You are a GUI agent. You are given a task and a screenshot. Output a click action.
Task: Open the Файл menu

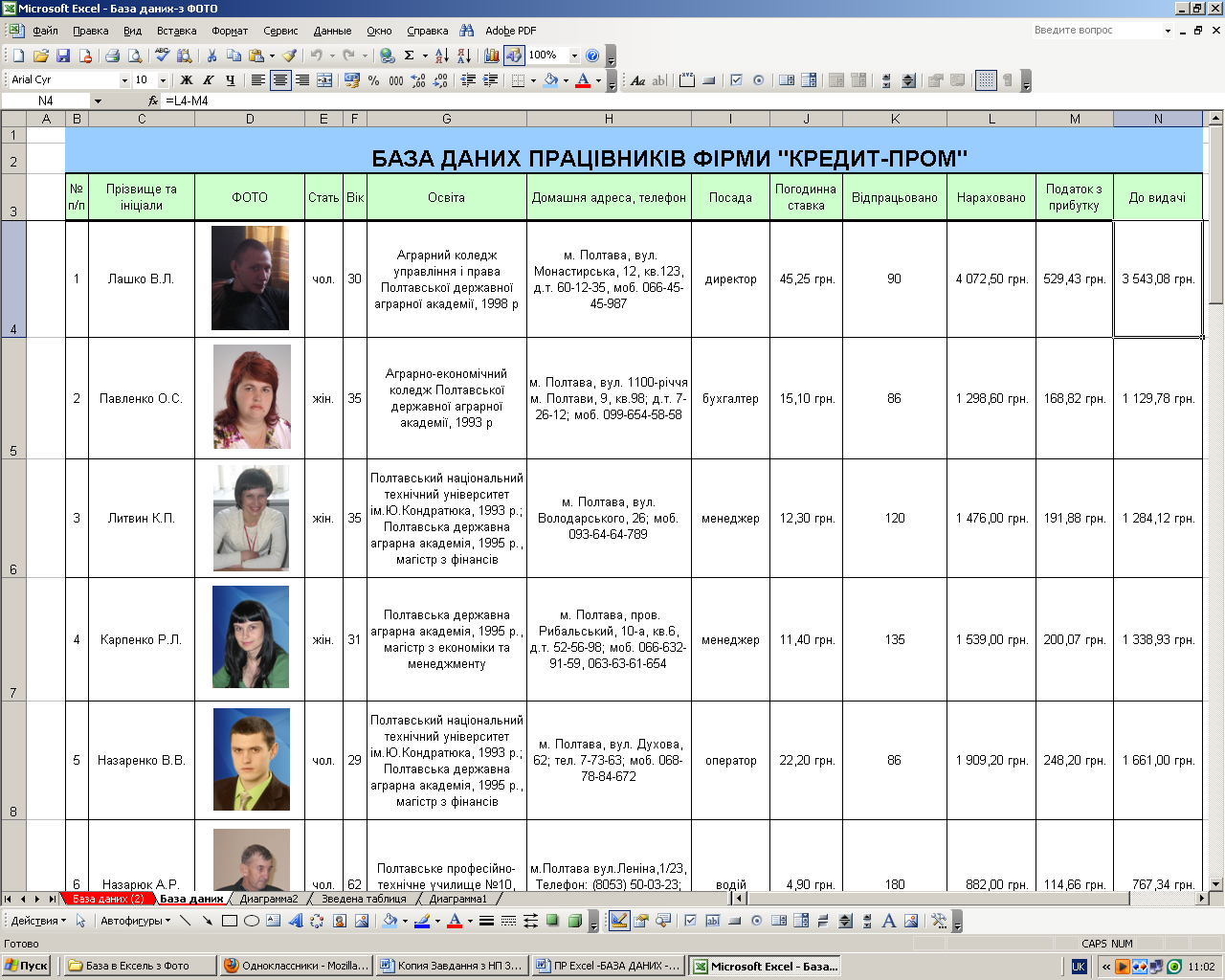pos(45,31)
